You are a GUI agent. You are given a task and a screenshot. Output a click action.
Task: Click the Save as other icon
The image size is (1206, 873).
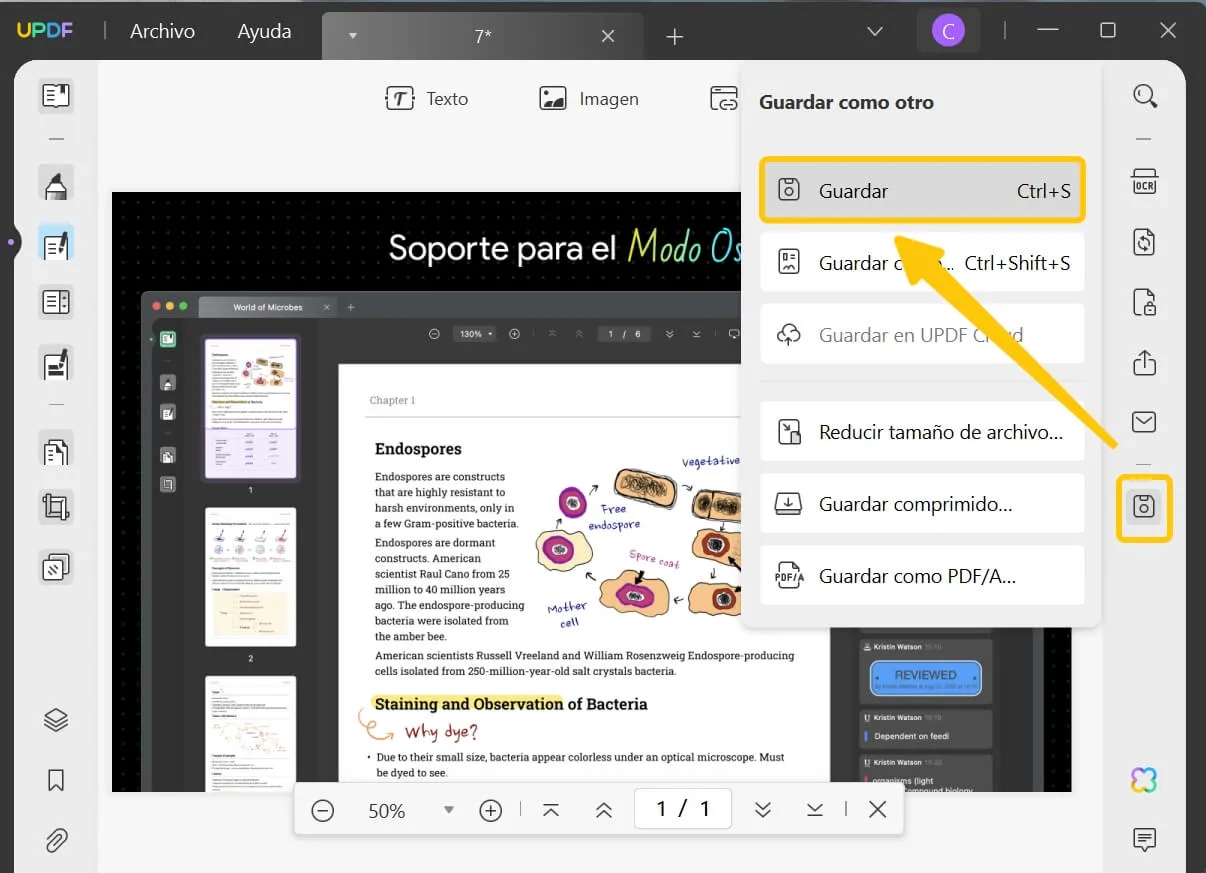pyautogui.click(x=1145, y=507)
